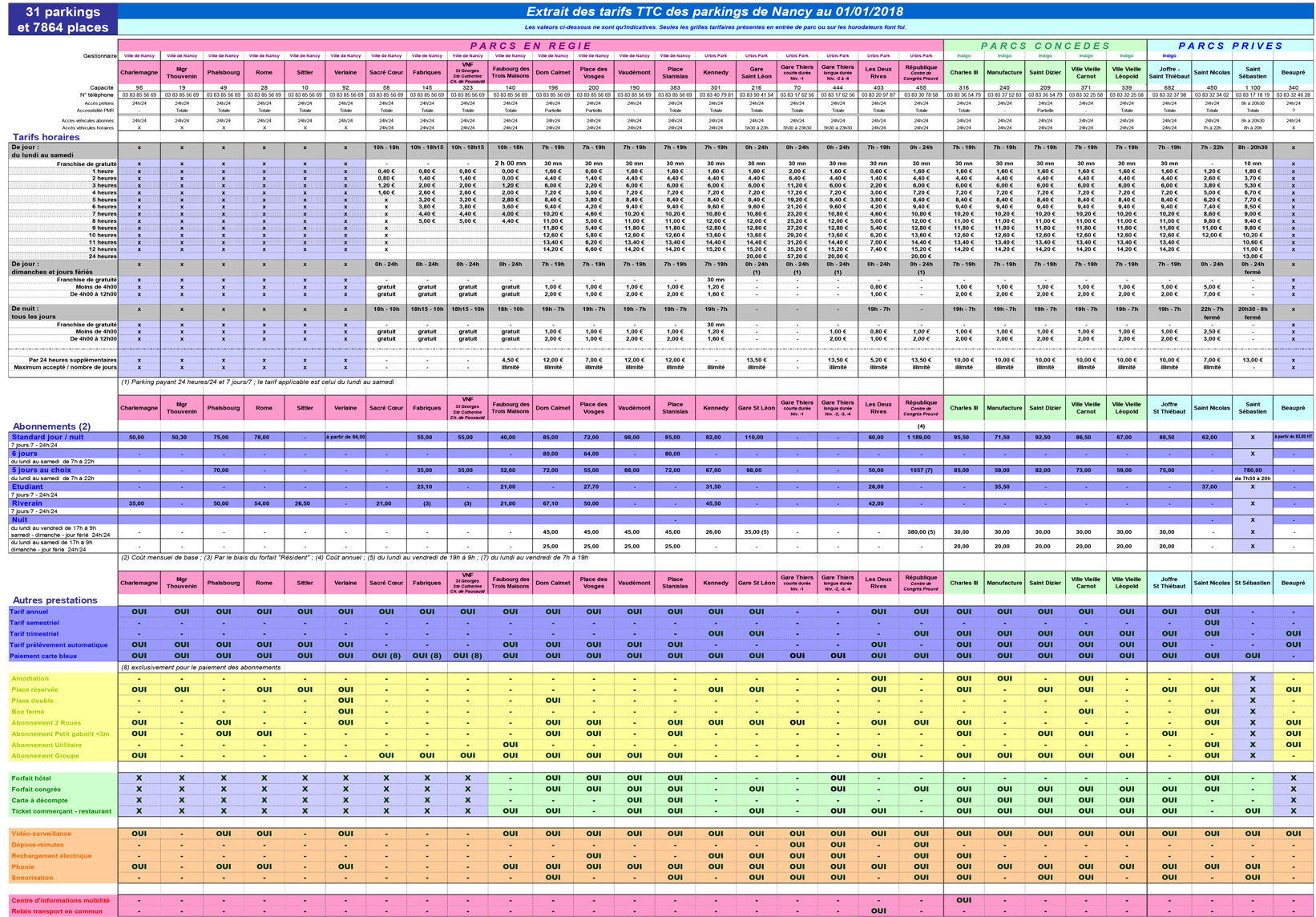Image resolution: width=1316 pixels, height=917 pixels.
Task: Click the "Place double" row label
Action: pyautogui.click(x=33, y=701)
